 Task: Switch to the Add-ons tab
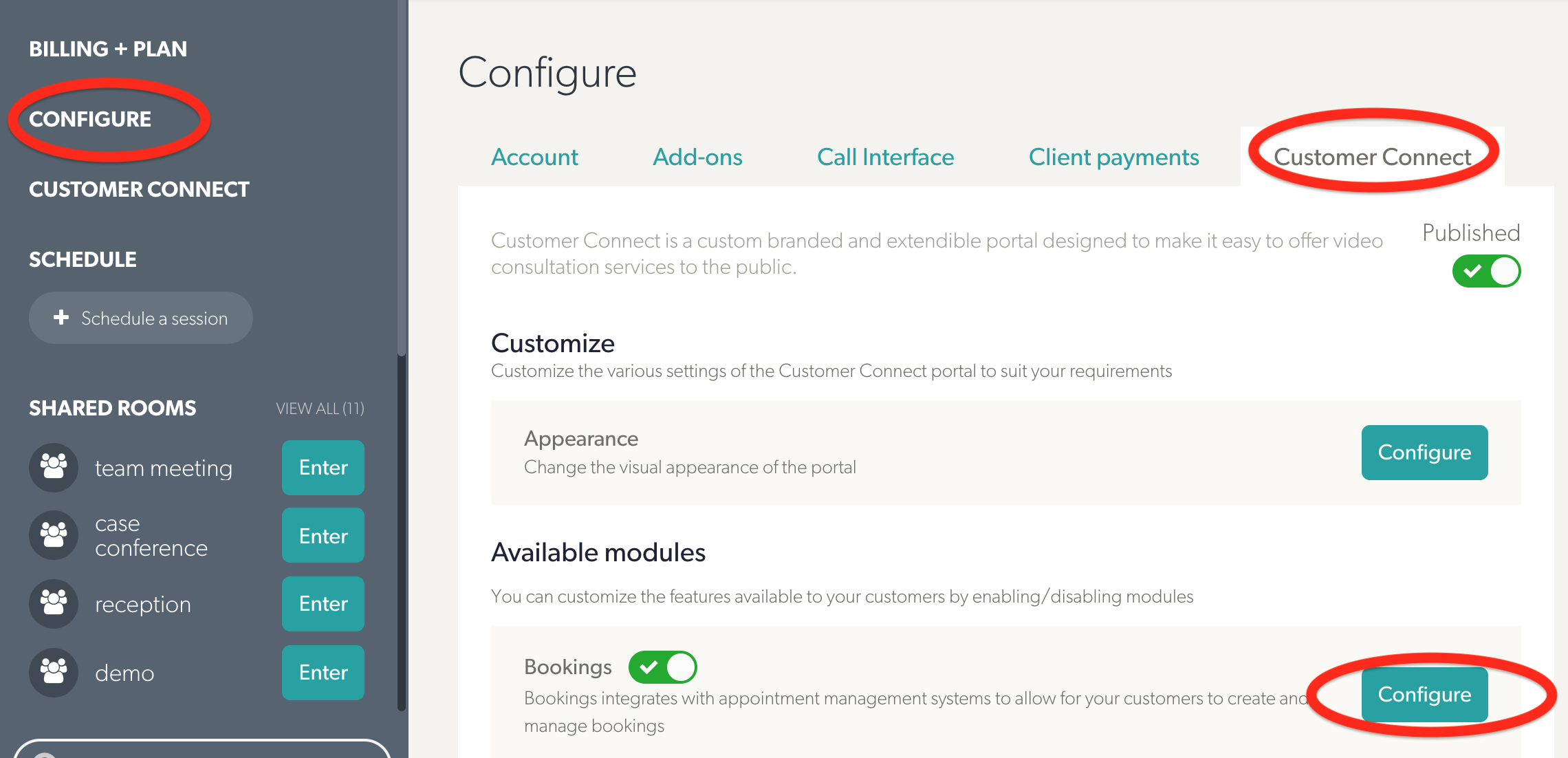click(x=697, y=157)
